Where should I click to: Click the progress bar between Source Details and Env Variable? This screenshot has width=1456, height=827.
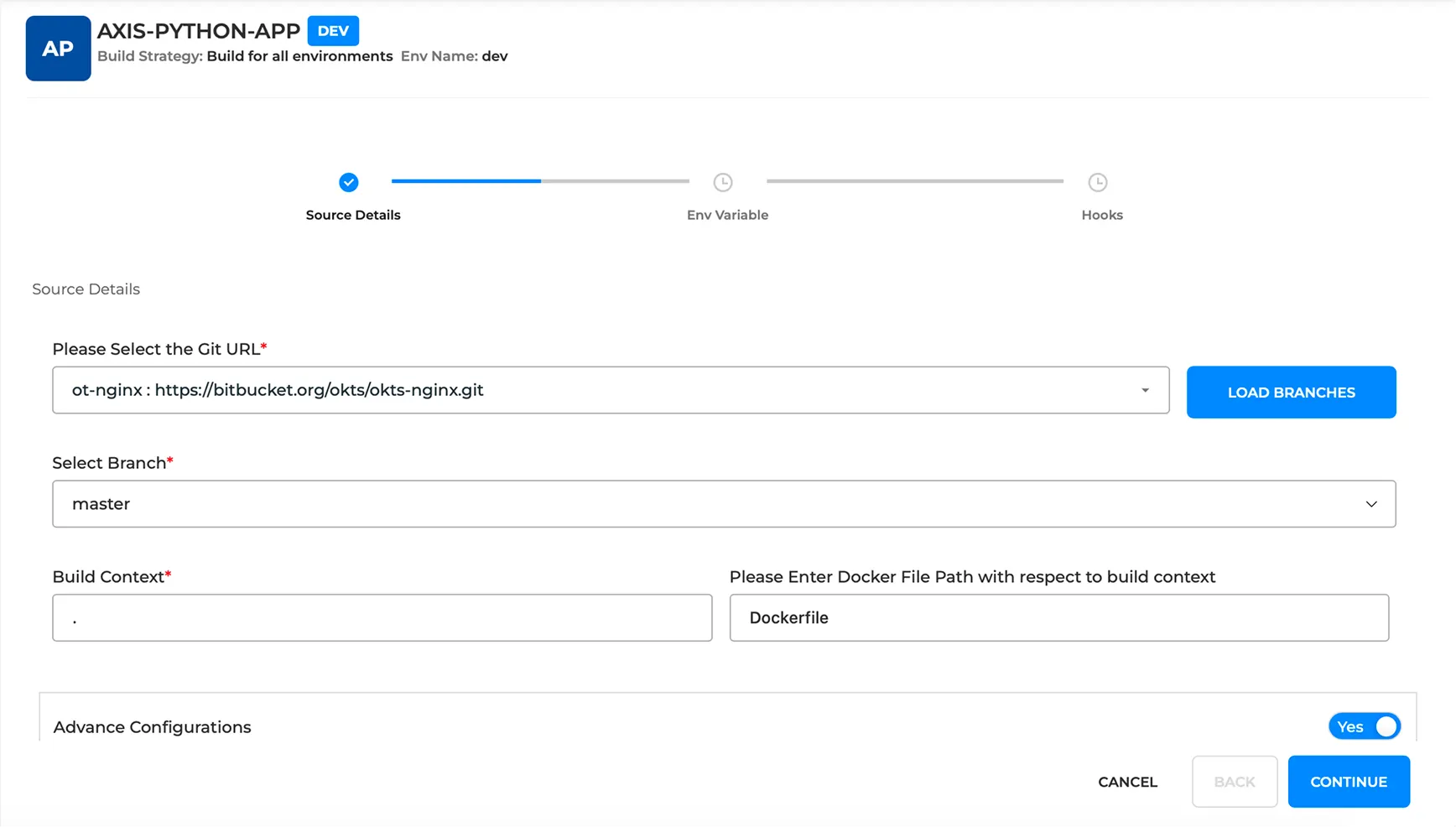[540, 181]
